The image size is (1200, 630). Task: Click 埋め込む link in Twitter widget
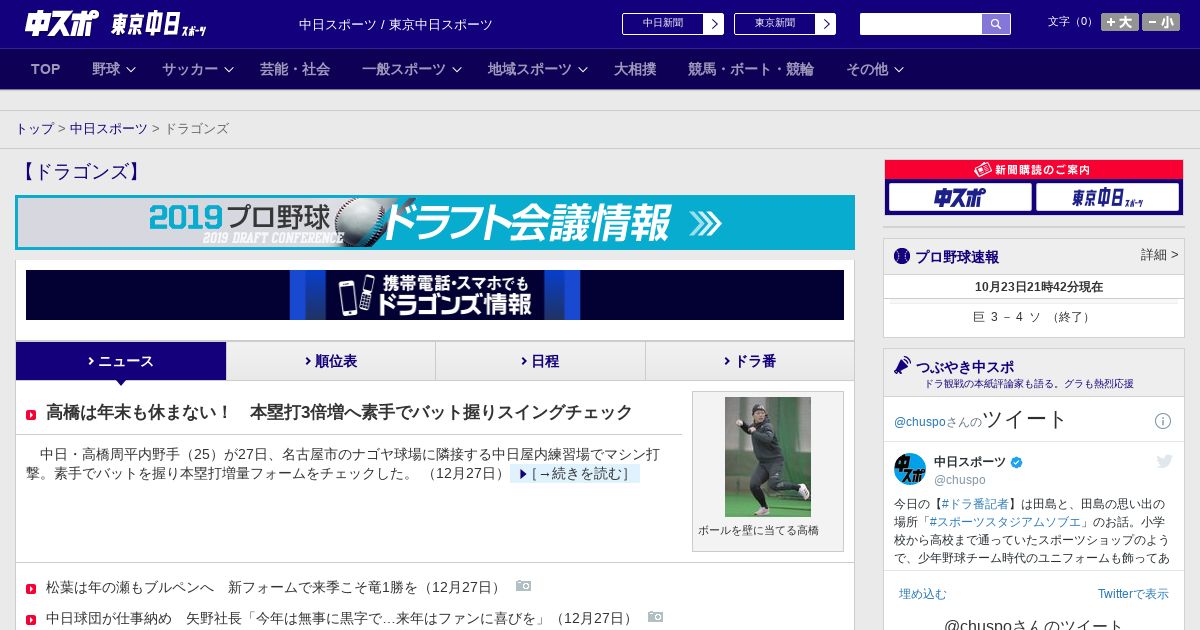(922, 594)
